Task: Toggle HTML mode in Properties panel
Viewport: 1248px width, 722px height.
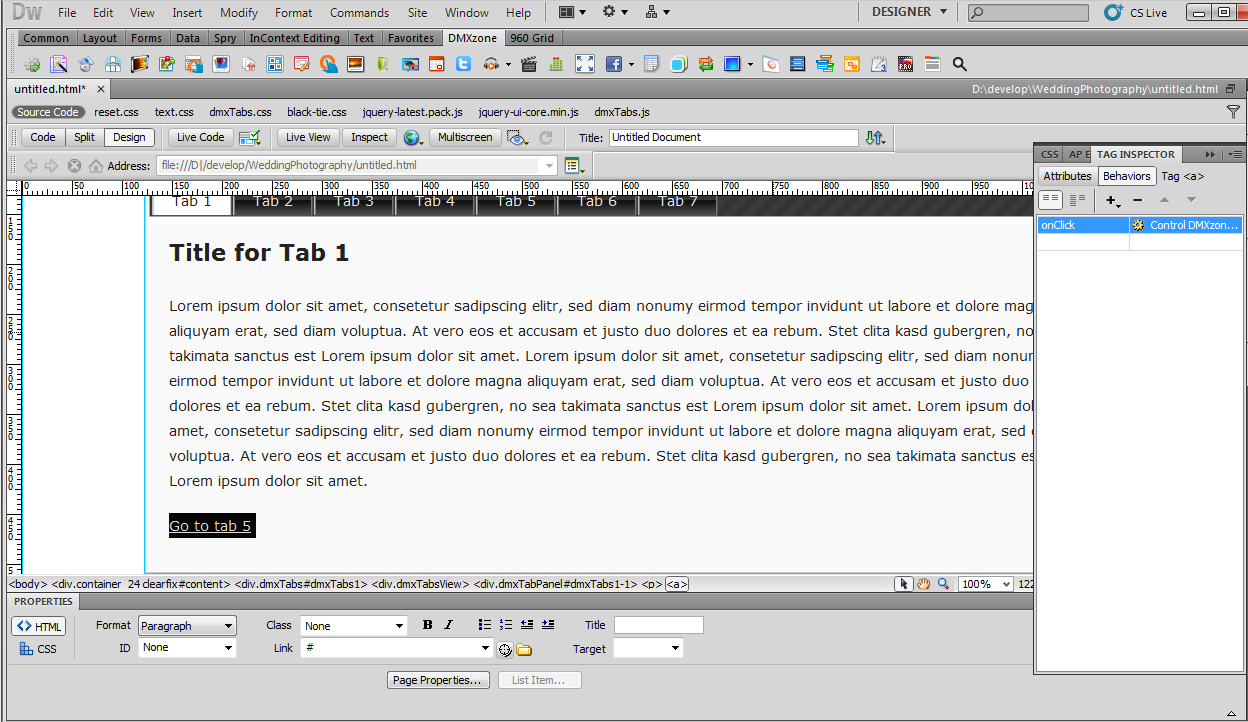Action: pyautogui.click(x=39, y=626)
